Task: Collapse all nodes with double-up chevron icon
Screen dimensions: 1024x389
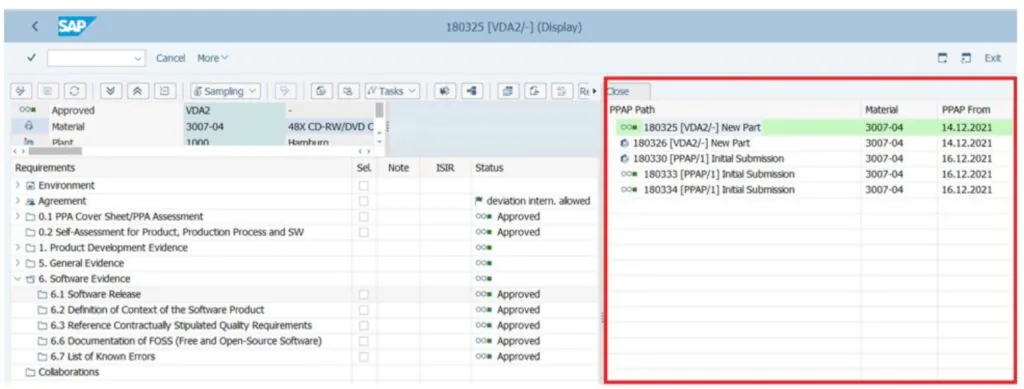Action: [x=137, y=91]
